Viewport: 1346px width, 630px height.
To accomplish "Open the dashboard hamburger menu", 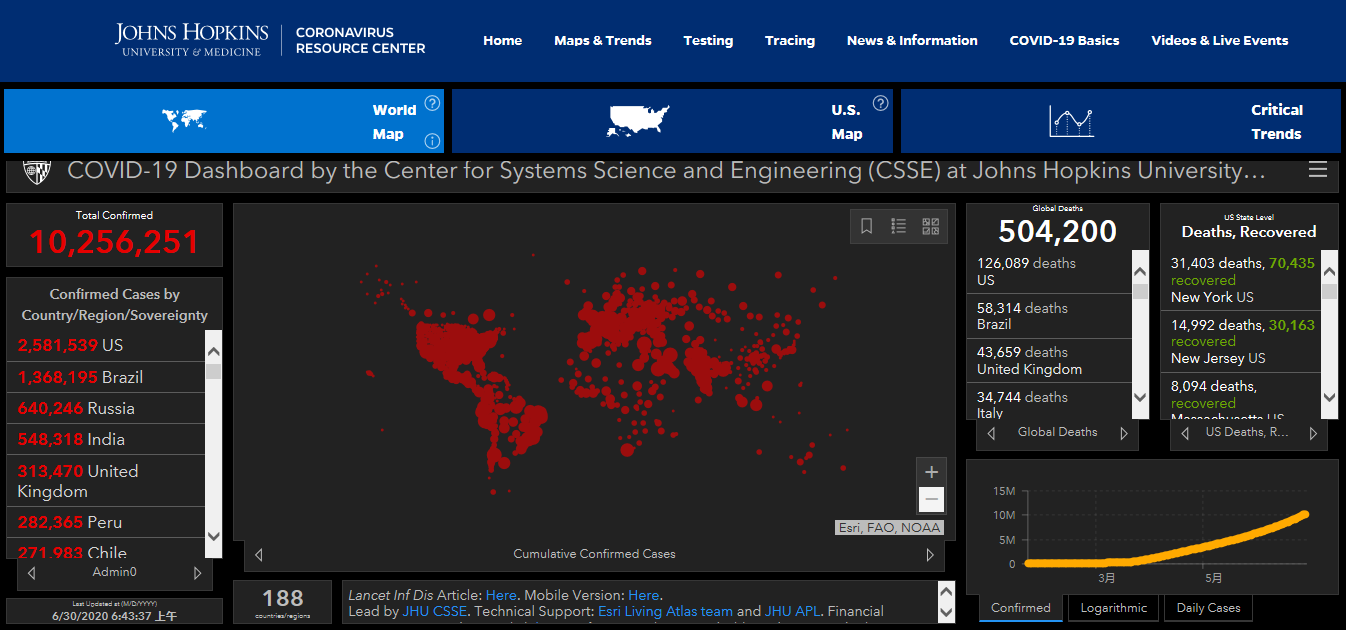I will (x=1318, y=170).
